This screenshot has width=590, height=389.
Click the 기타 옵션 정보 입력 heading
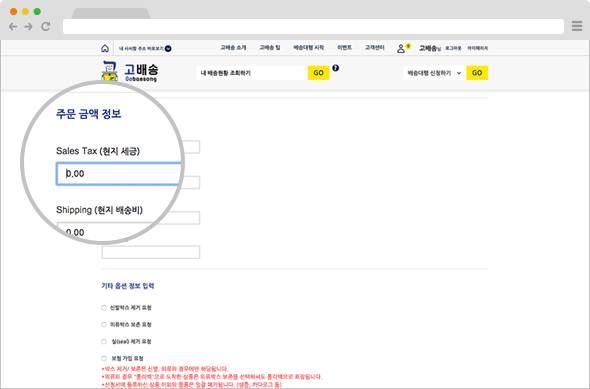[128, 286]
